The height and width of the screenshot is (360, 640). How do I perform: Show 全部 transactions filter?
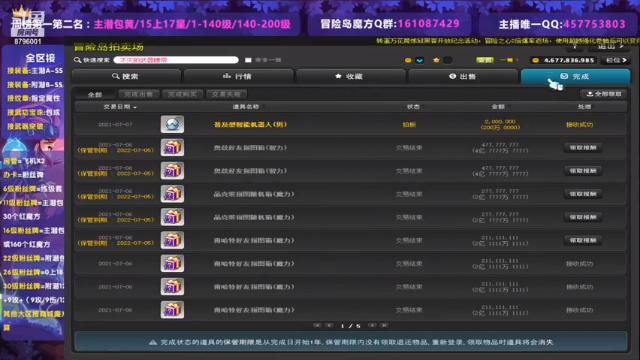[95, 94]
